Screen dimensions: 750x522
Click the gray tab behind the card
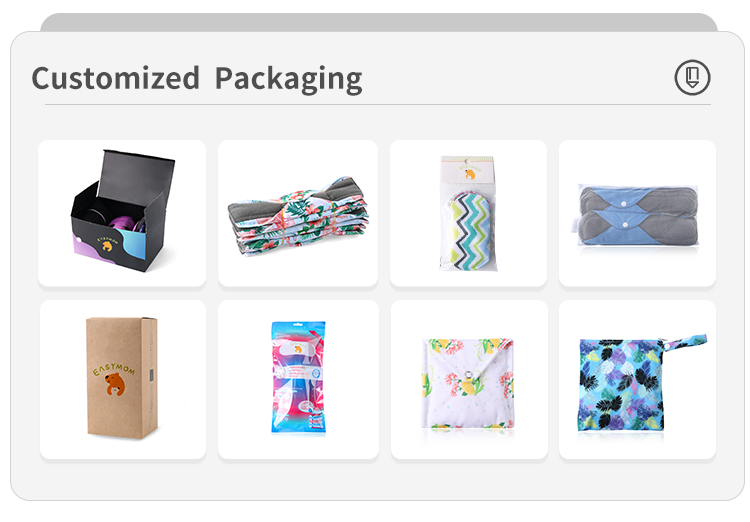pos(379,22)
